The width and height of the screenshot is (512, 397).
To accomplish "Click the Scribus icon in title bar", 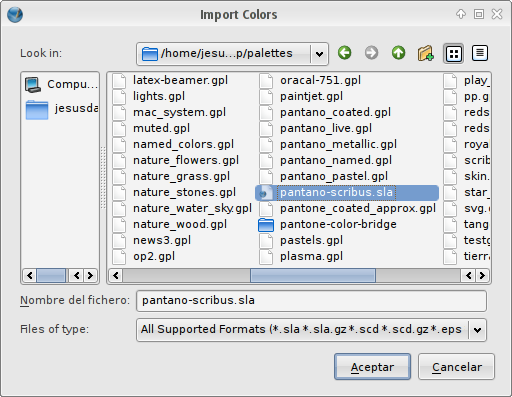I will click(x=15, y=15).
